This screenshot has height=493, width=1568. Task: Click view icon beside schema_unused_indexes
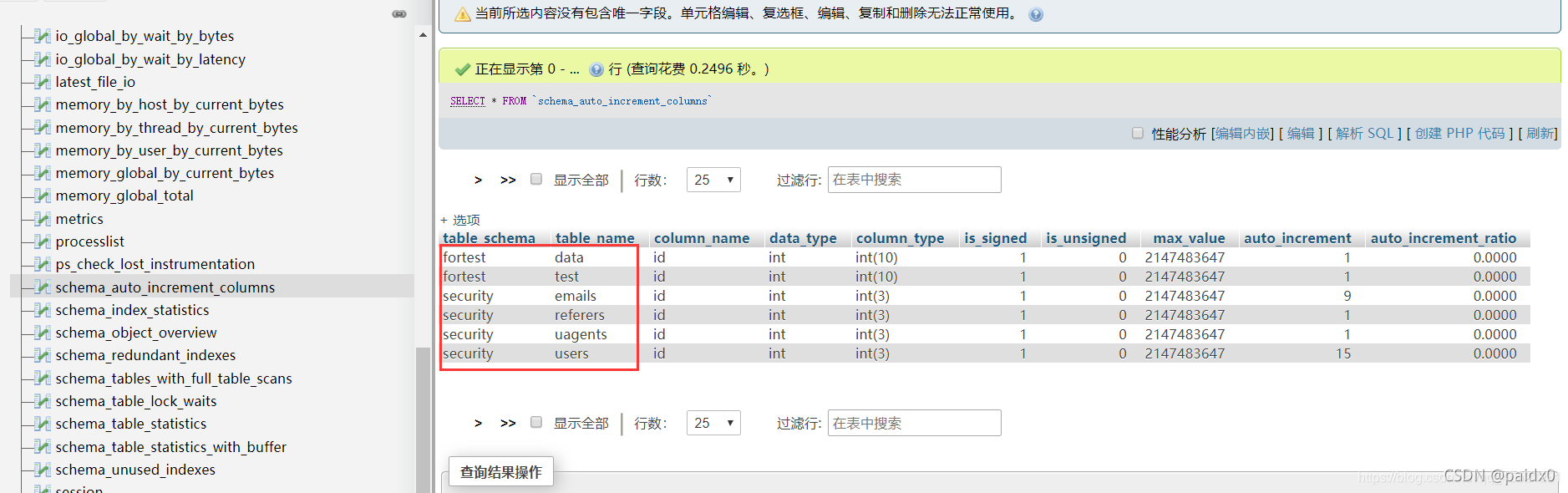pyautogui.click(x=43, y=470)
